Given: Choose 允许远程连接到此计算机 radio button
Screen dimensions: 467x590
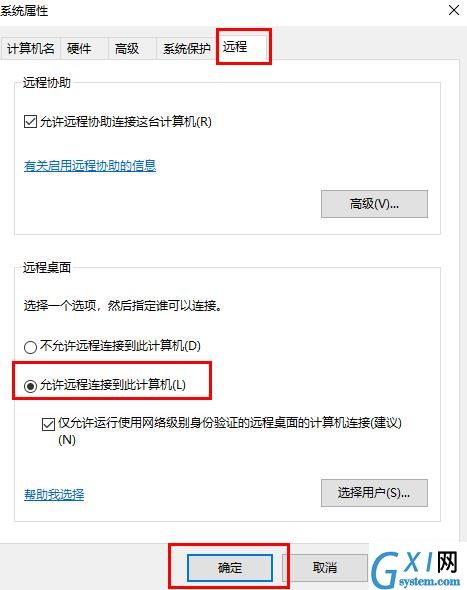Looking at the screenshot, I should pyautogui.click(x=30, y=386).
